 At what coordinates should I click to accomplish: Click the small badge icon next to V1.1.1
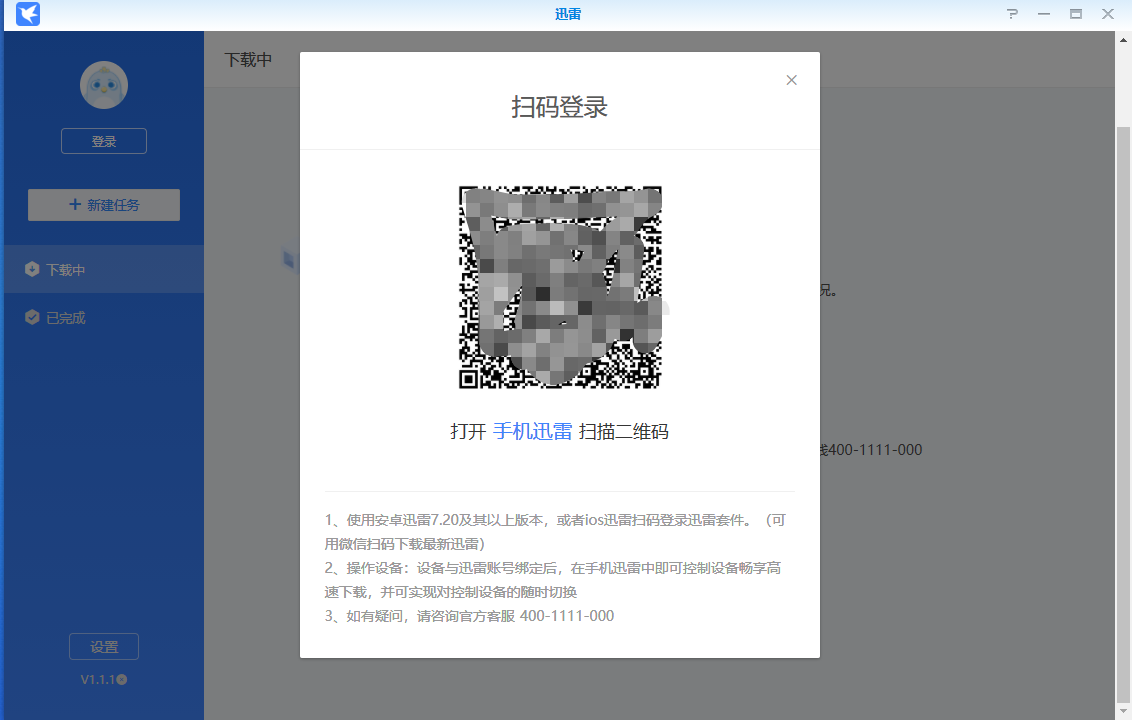coord(120,678)
